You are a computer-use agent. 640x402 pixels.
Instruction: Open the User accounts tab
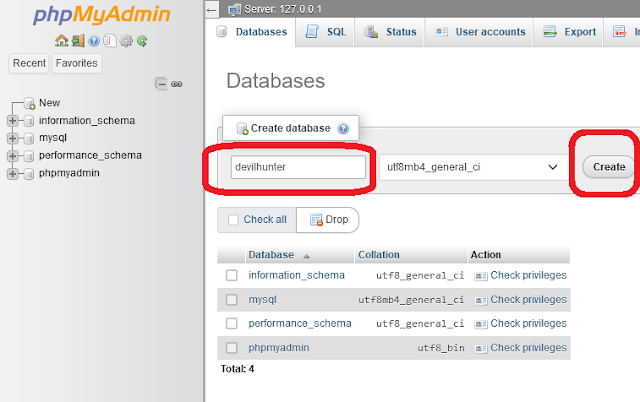pos(479,32)
